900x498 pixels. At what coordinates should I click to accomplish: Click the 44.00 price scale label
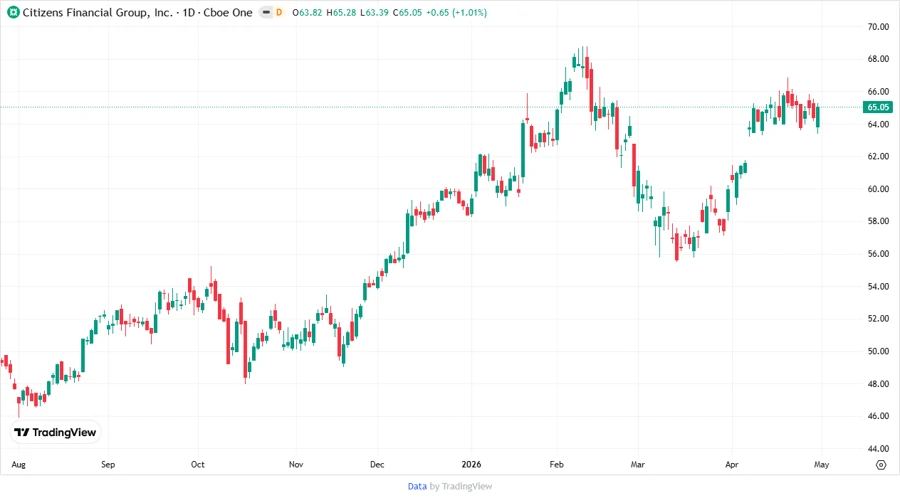pyautogui.click(x=878, y=449)
